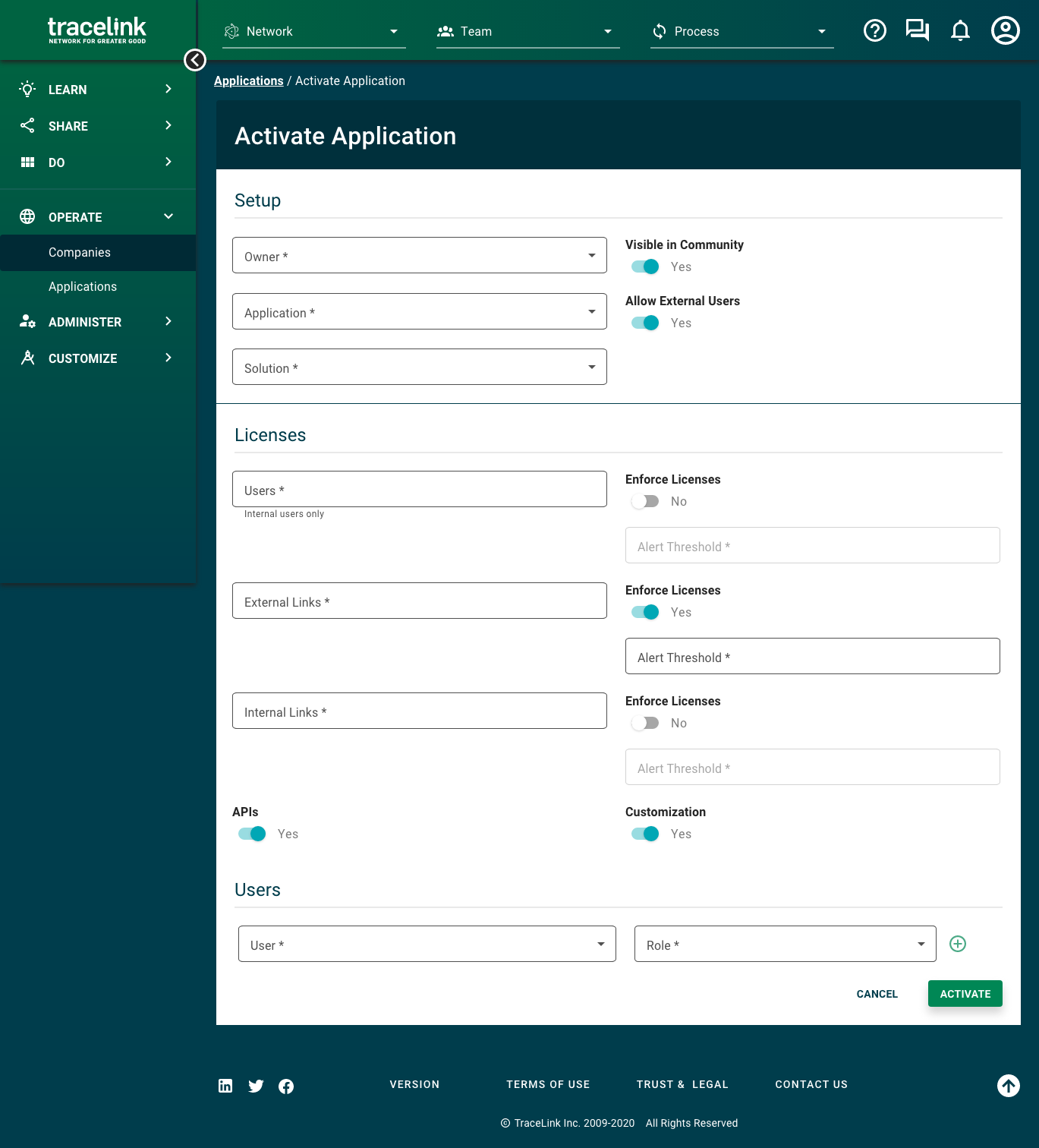This screenshot has width=1039, height=1148.
Task: Click the Applications breadcrumb link
Action: tap(248, 80)
